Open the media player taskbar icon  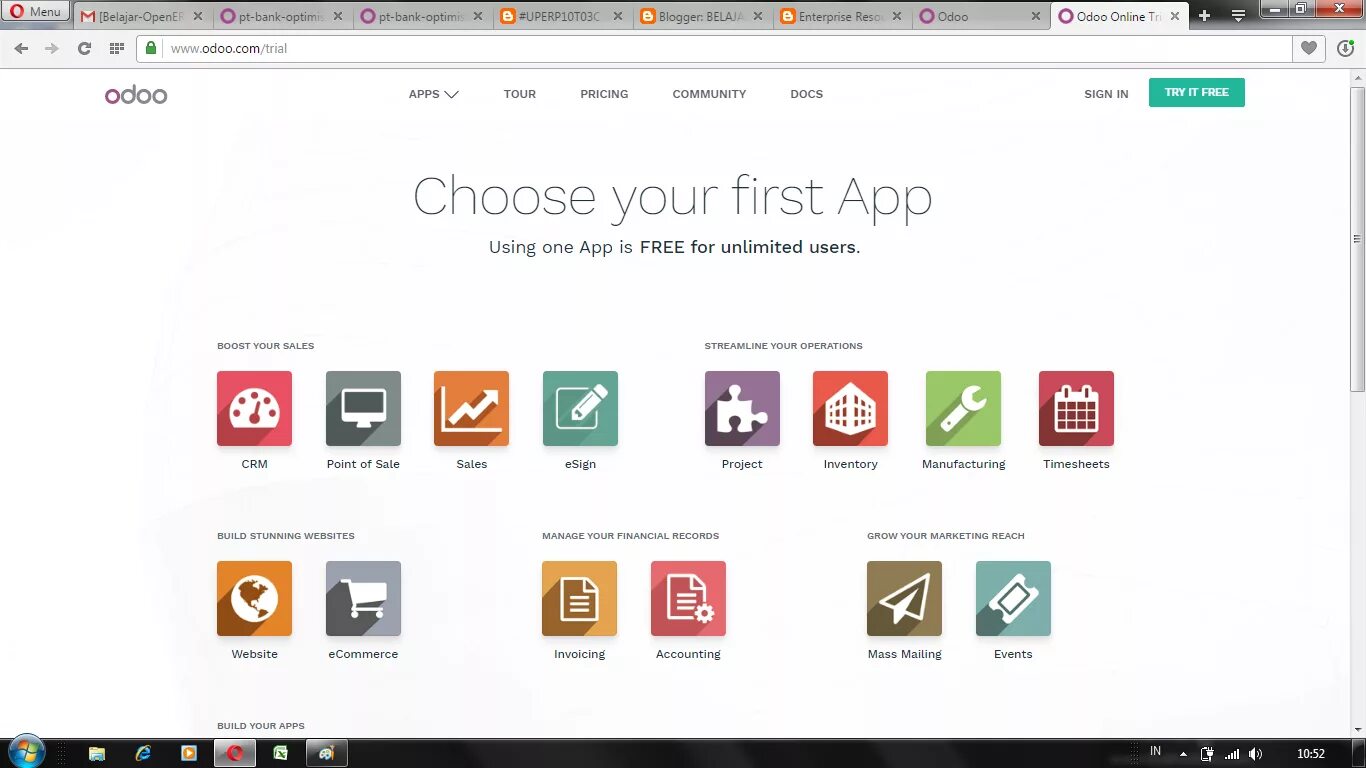189,753
